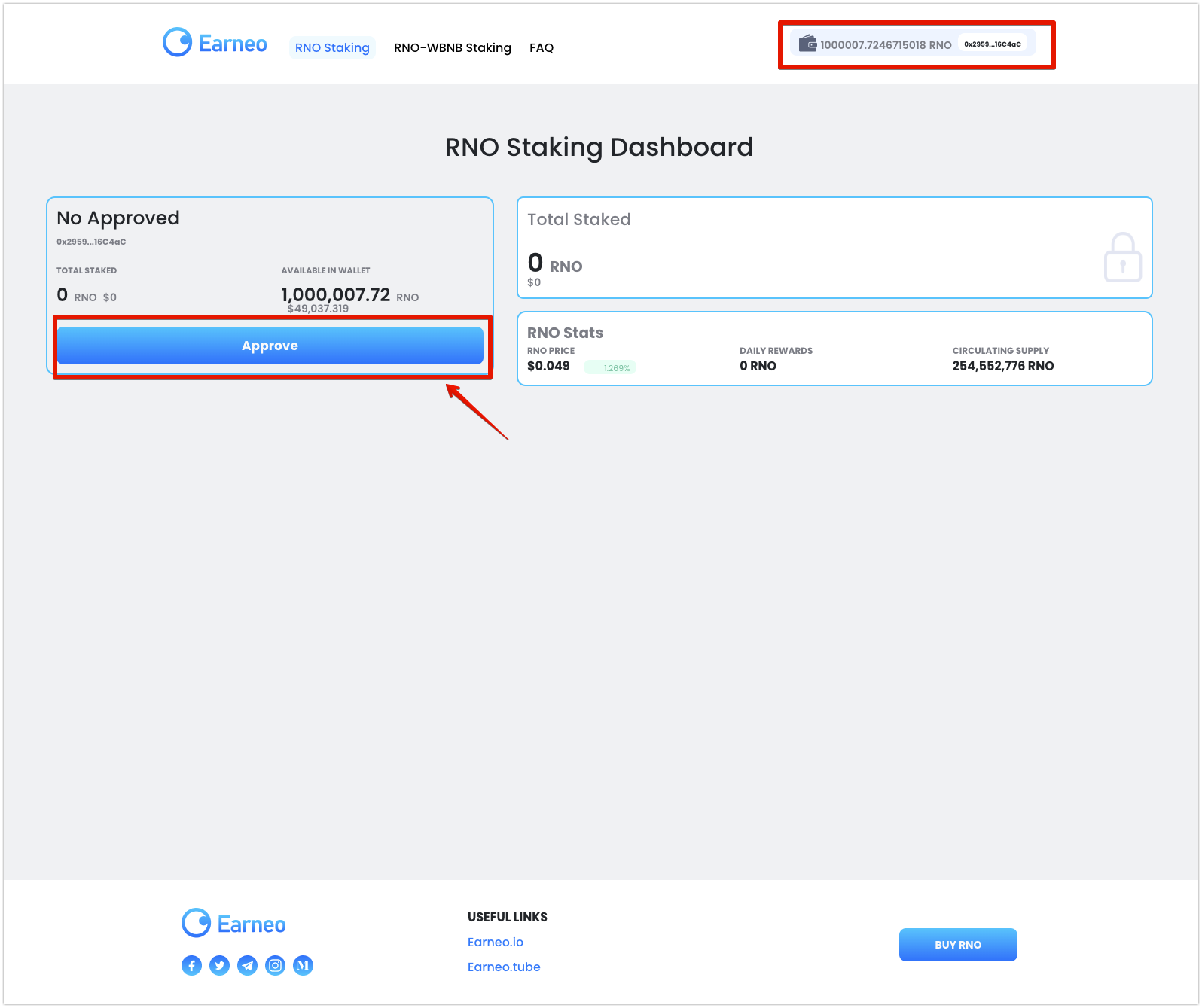Click the 0x2959...16C4aC address badge in the header
This screenshot has height=1008, width=1202.
tap(993, 44)
